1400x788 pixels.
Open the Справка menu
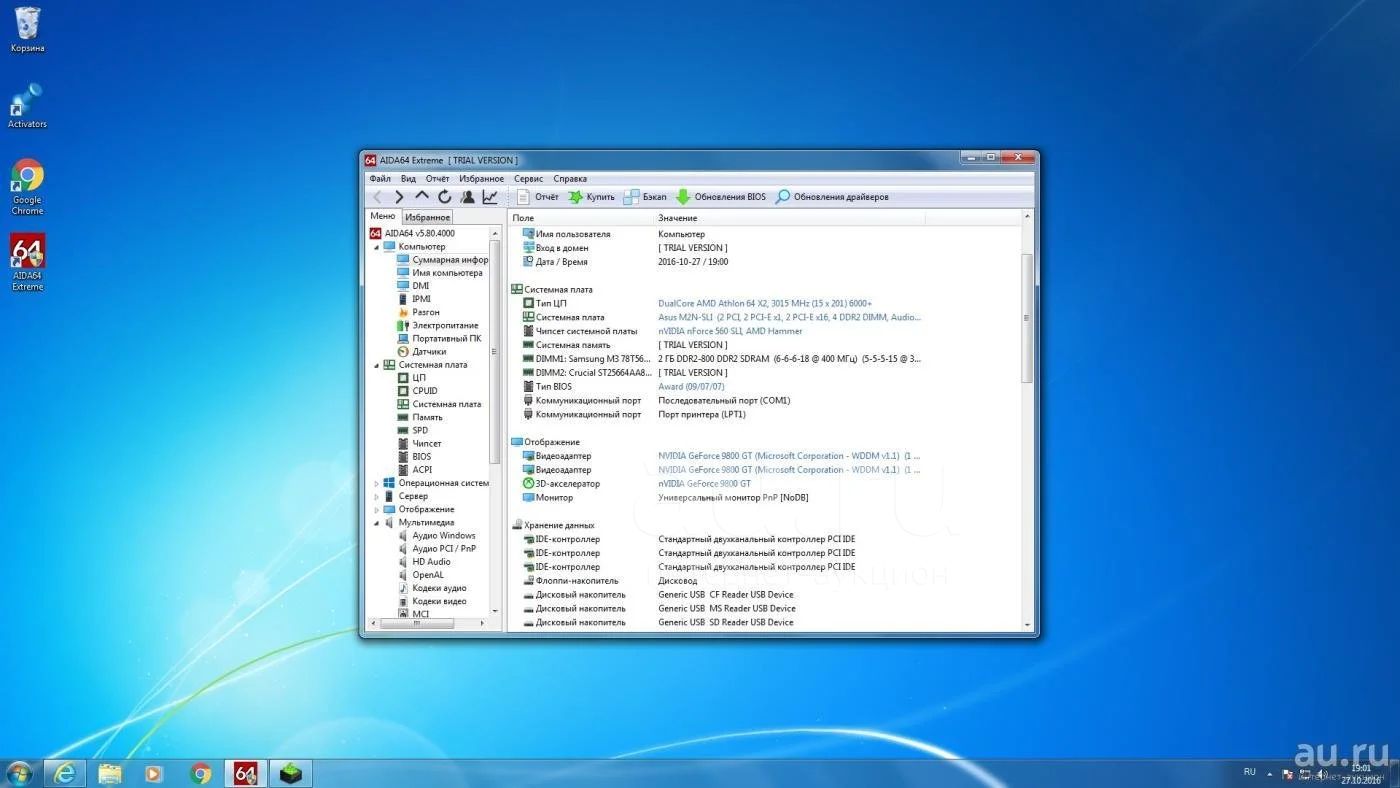click(x=570, y=179)
